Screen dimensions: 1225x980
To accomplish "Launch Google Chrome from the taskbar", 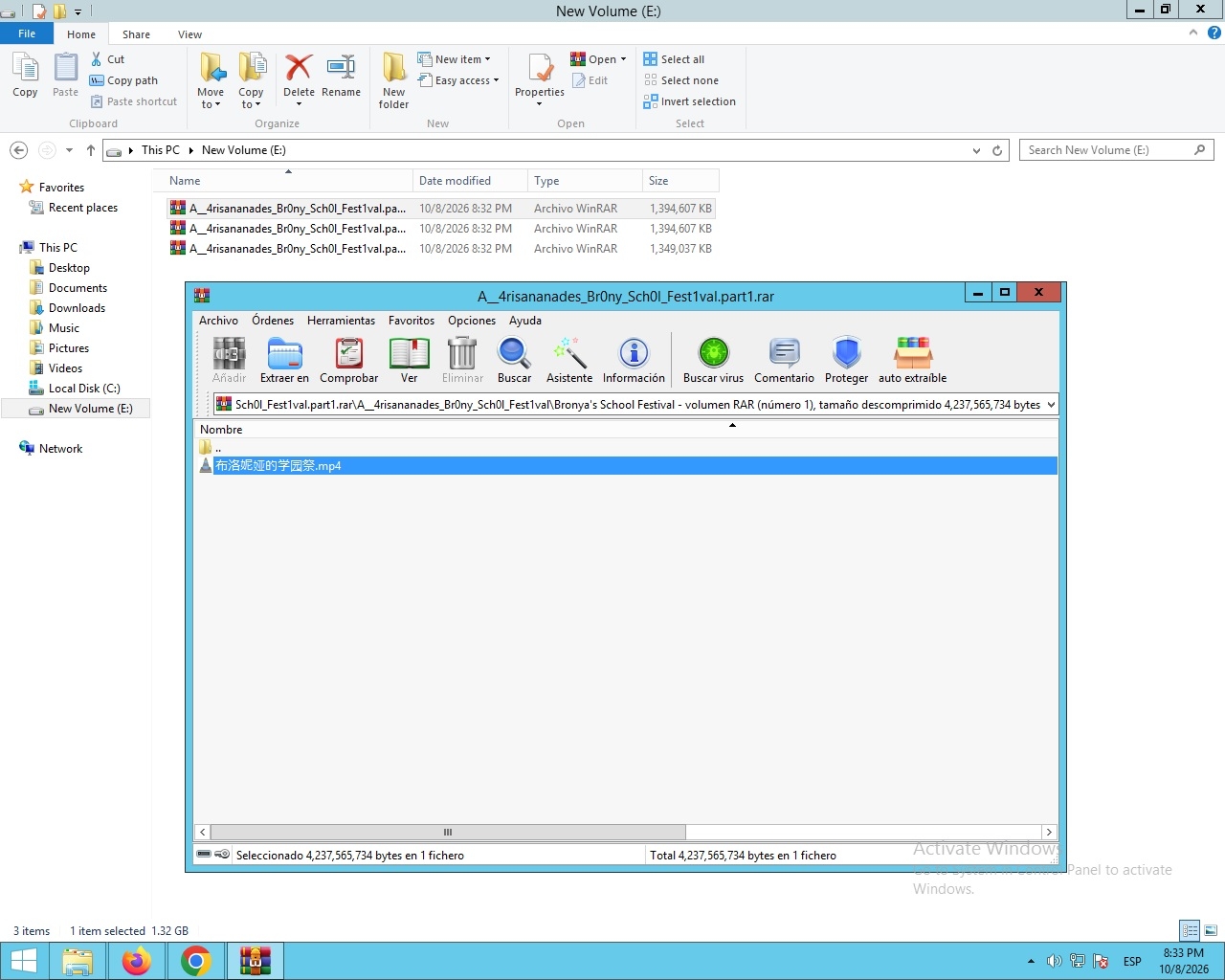I will click(x=196, y=961).
